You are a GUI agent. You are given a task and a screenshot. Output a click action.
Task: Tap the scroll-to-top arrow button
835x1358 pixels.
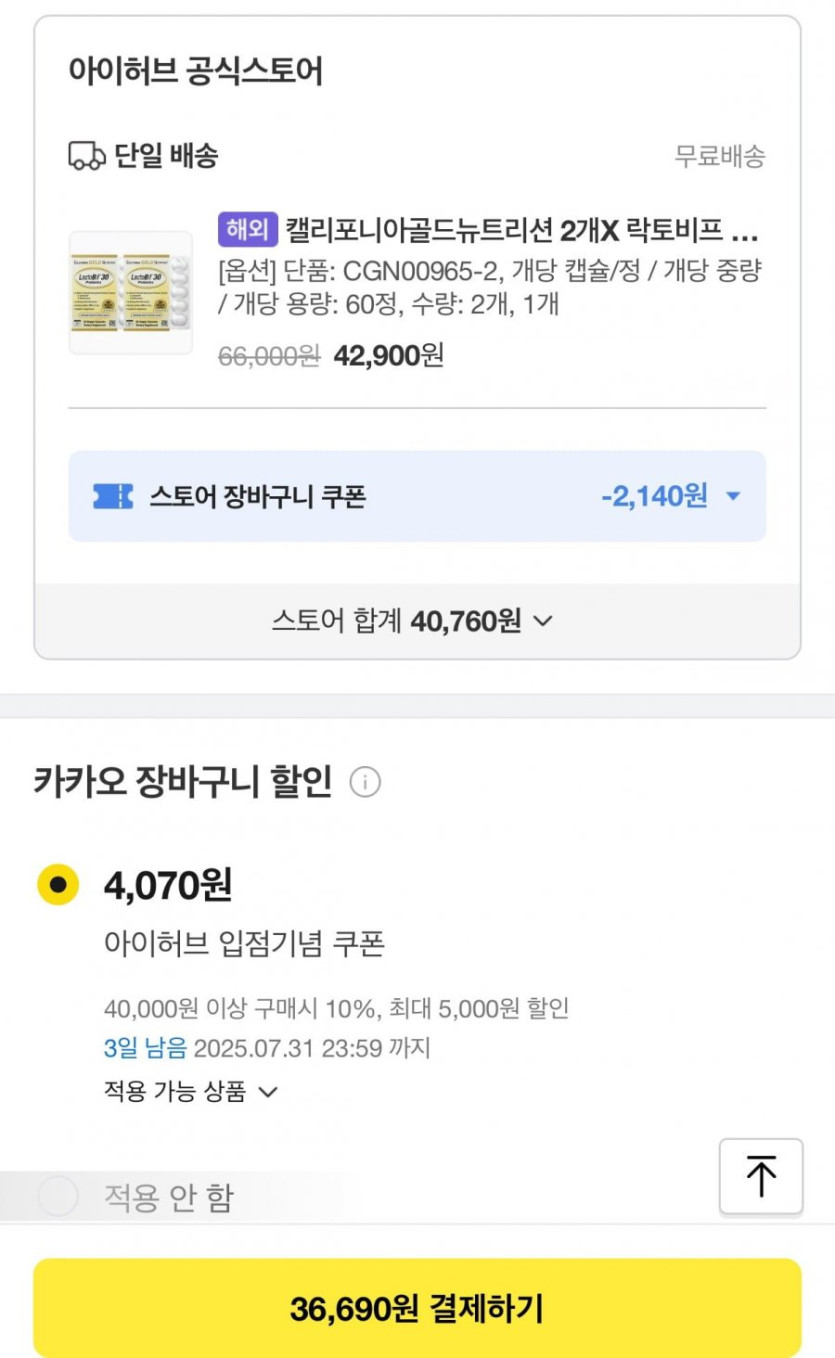(x=761, y=1176)
